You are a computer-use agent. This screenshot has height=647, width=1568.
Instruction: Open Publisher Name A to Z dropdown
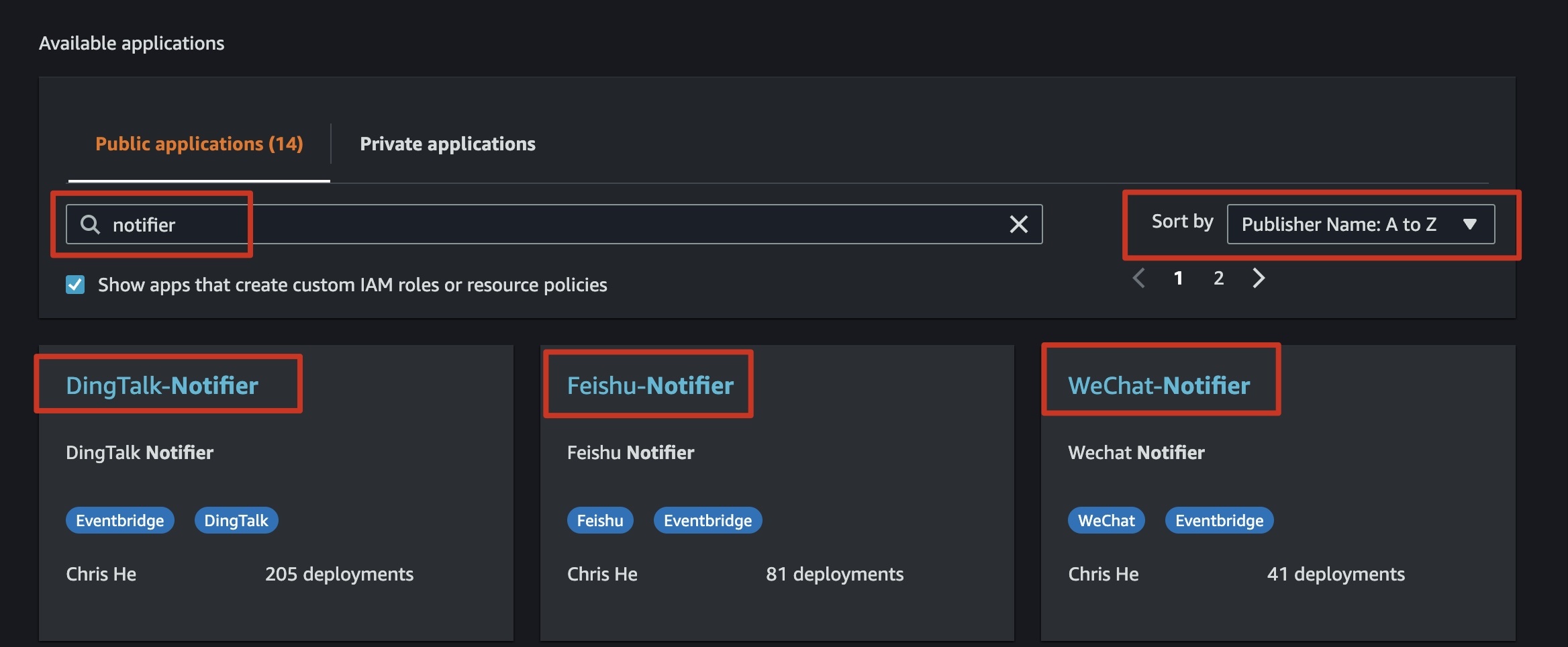[x=1361, y=224]
